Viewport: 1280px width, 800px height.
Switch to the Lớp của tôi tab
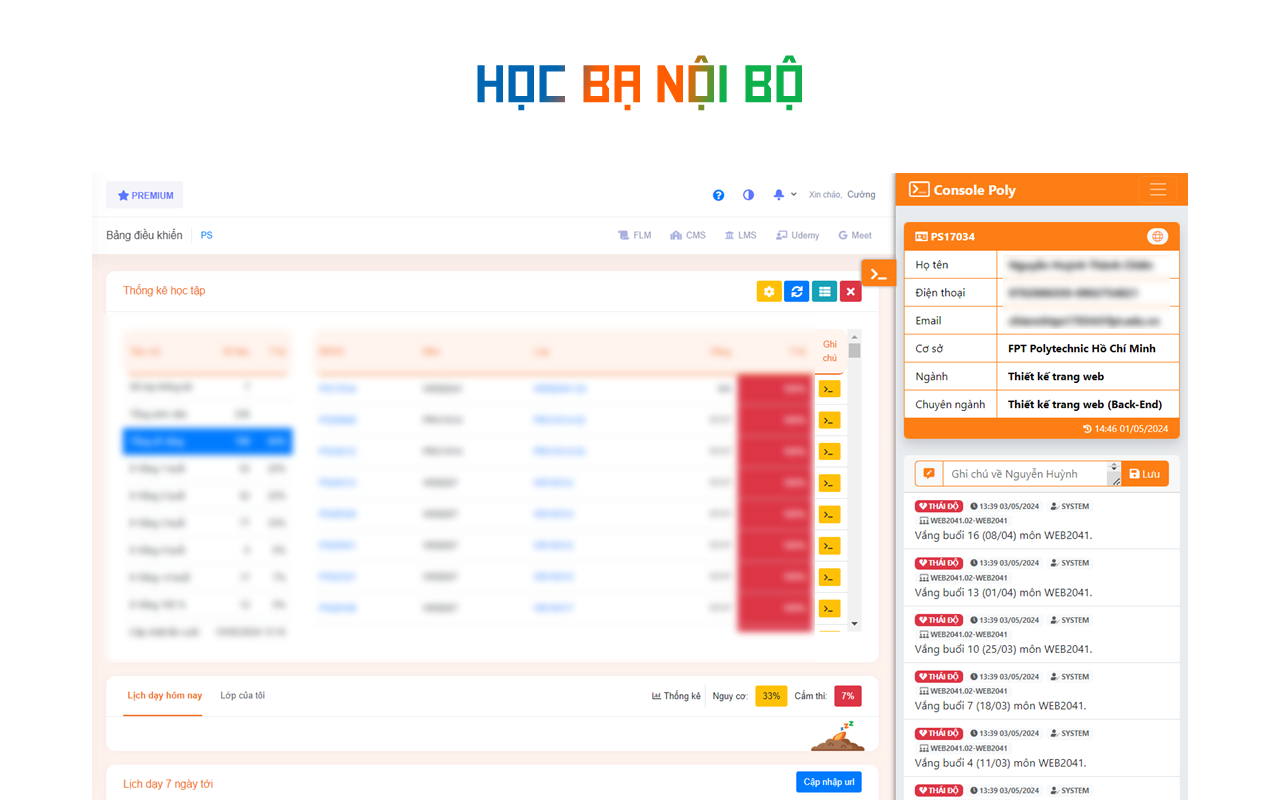click(243, 695)
